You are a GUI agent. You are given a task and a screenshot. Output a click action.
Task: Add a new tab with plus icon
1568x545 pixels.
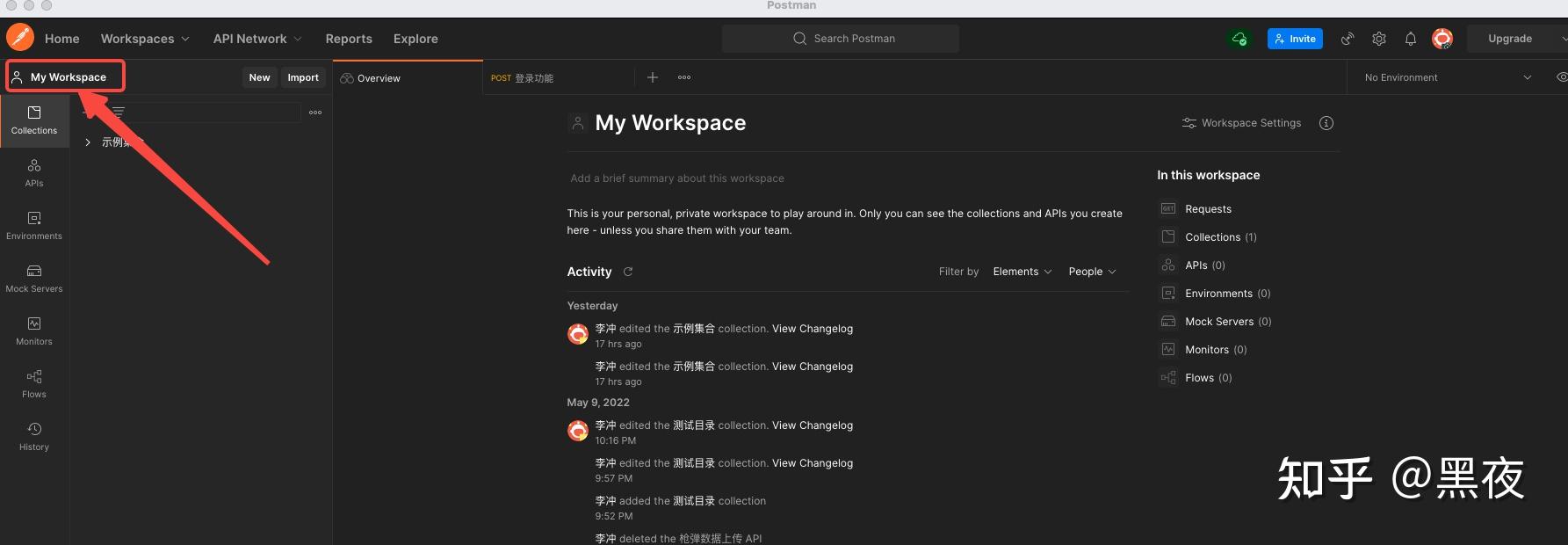653,77
